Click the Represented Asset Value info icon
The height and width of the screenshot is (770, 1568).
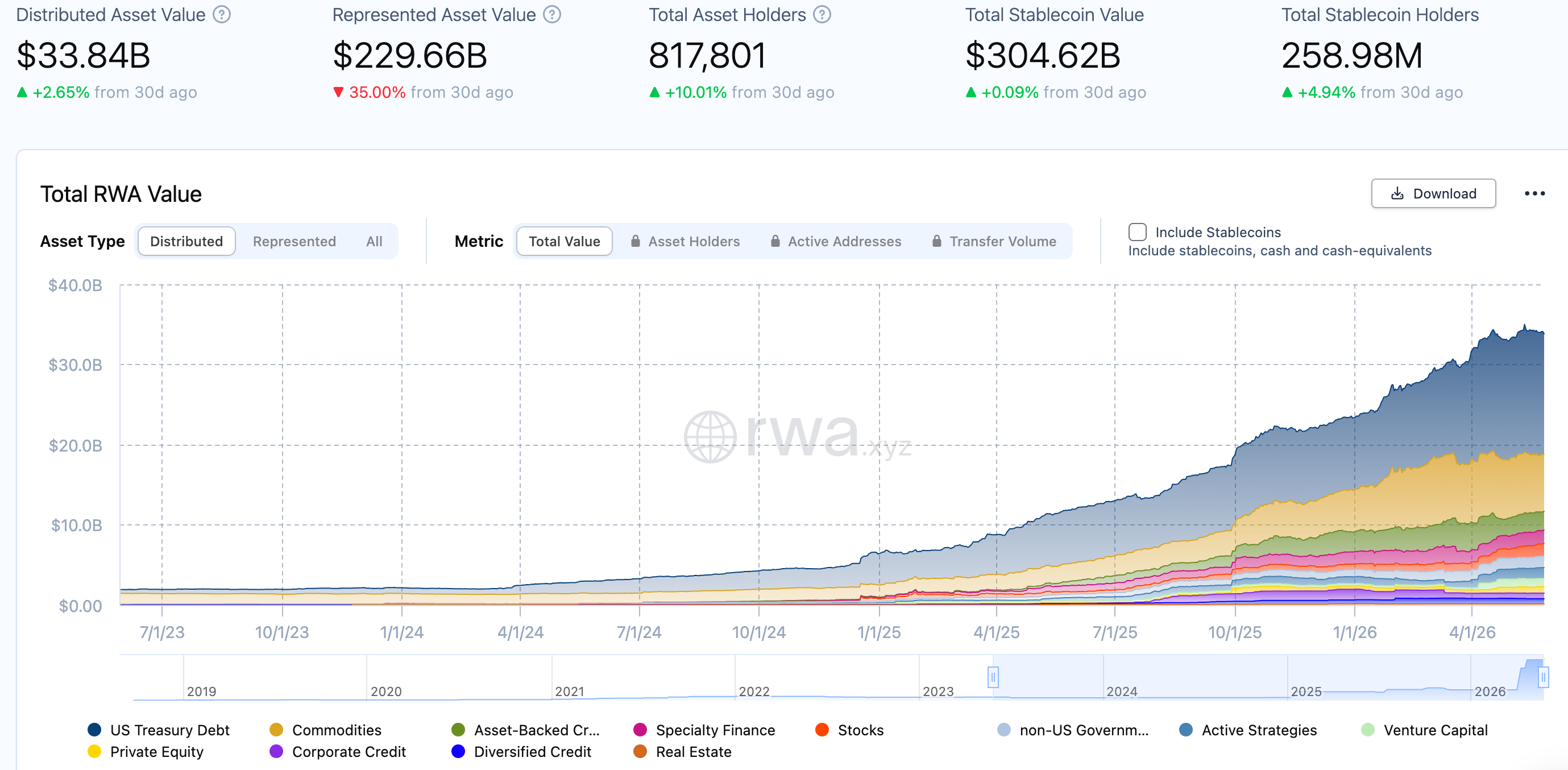pyautogui.click(x=552, y=15)
